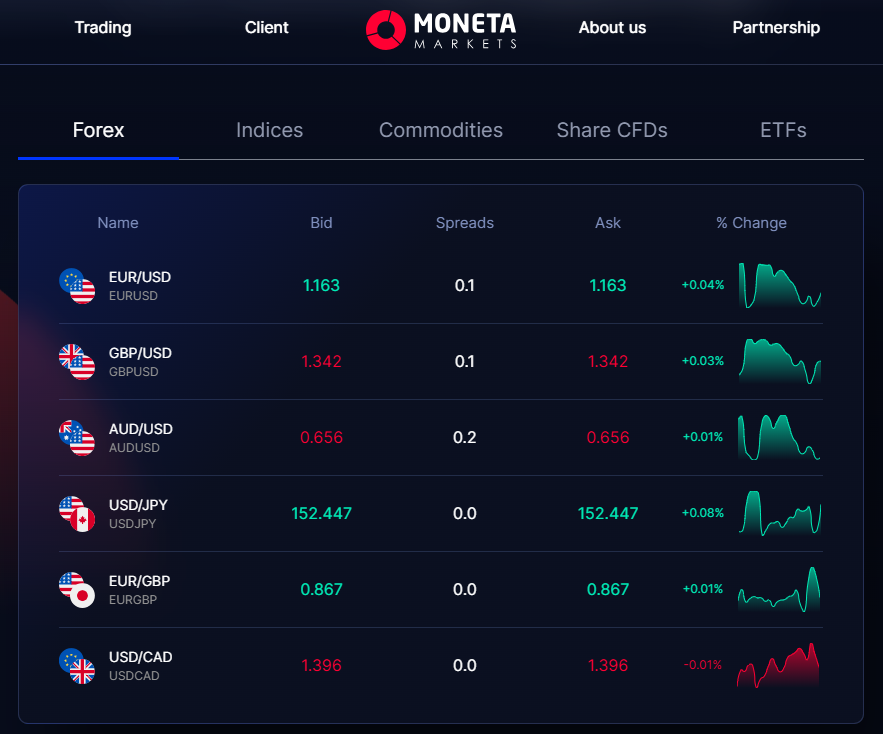Screen dimensions: 883x734
Task: Switch to the Commodities tab
Action: (440, 130)
